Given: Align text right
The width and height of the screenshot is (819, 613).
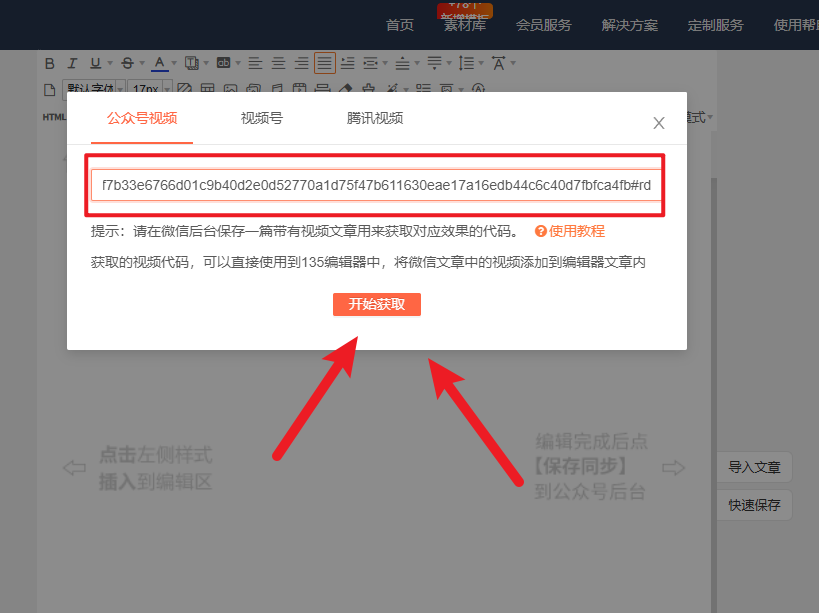Looking at the screenshot, I should coord(301,64).
